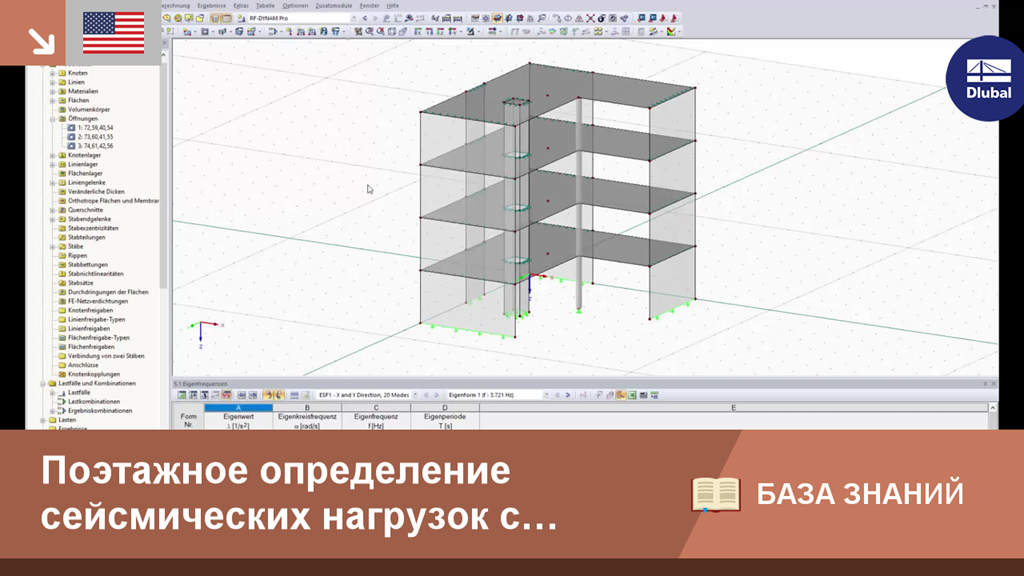Image resolution: width=1024 pixels, height=576 pixels.
Task: Select 'Stabnichtlinearitäten' tree item
Action: 95,274
